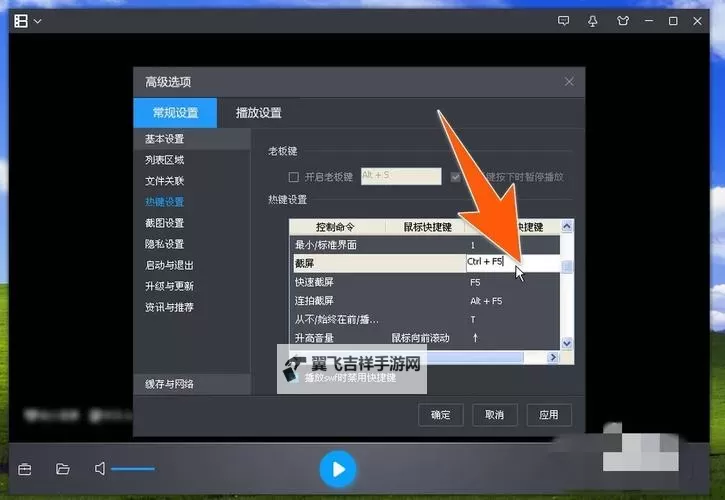This screenshot has height=500, width=725.
Task: Expand the dropdown chevron beside playlist icon
Action: (37, 21)
